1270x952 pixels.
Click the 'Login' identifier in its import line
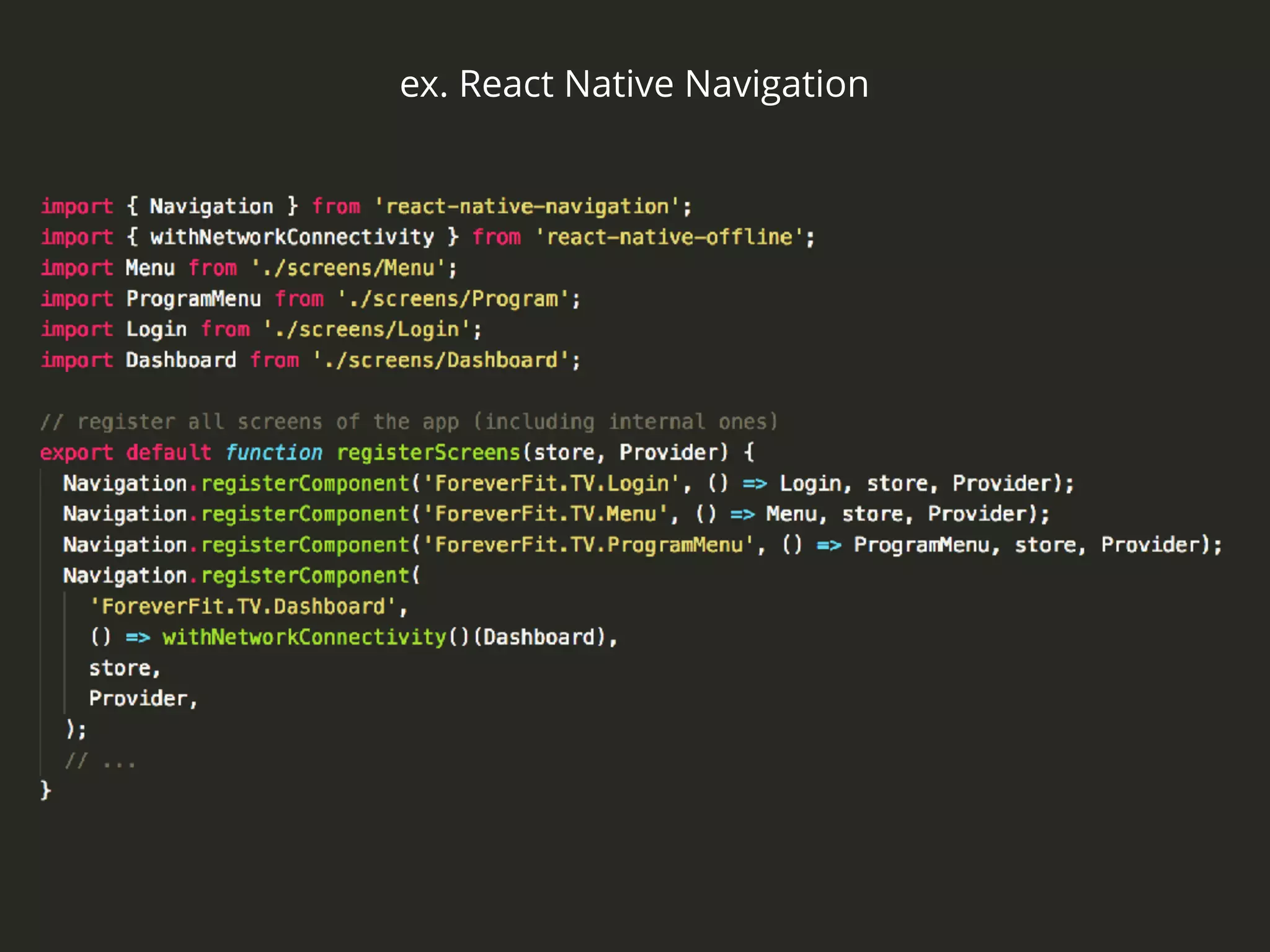click(156, 329)
